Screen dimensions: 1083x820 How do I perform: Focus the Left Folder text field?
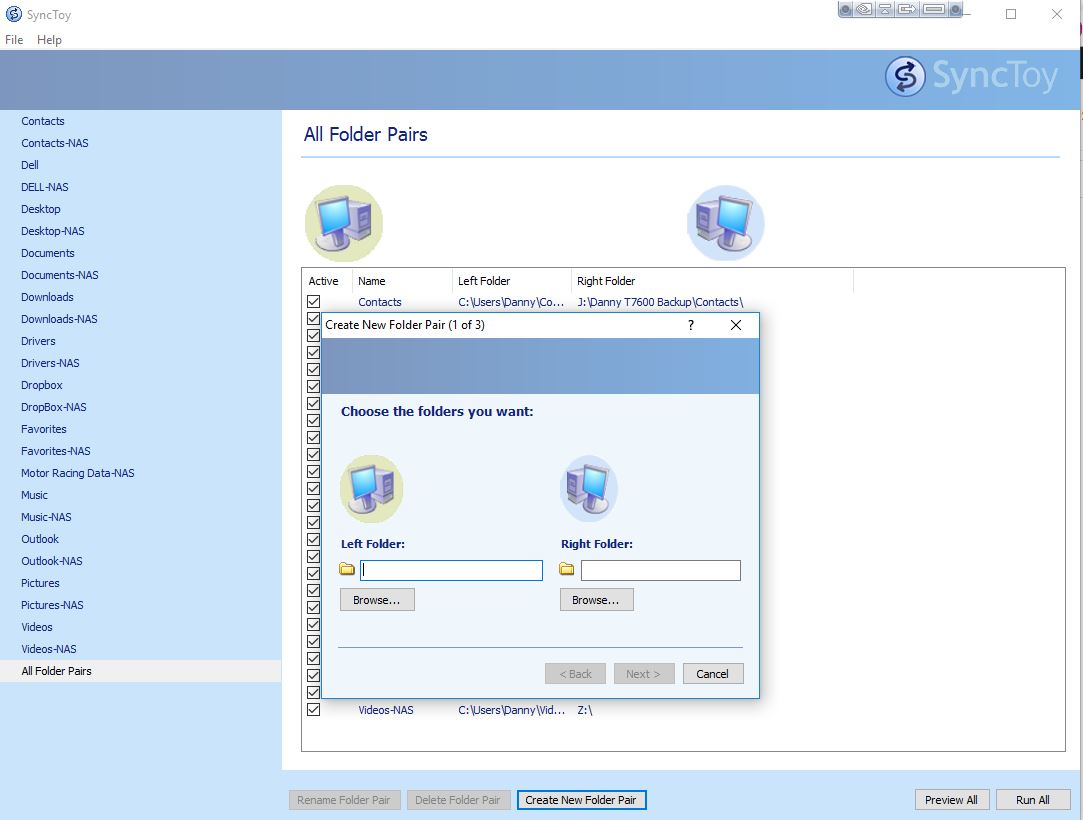point(452,570)
